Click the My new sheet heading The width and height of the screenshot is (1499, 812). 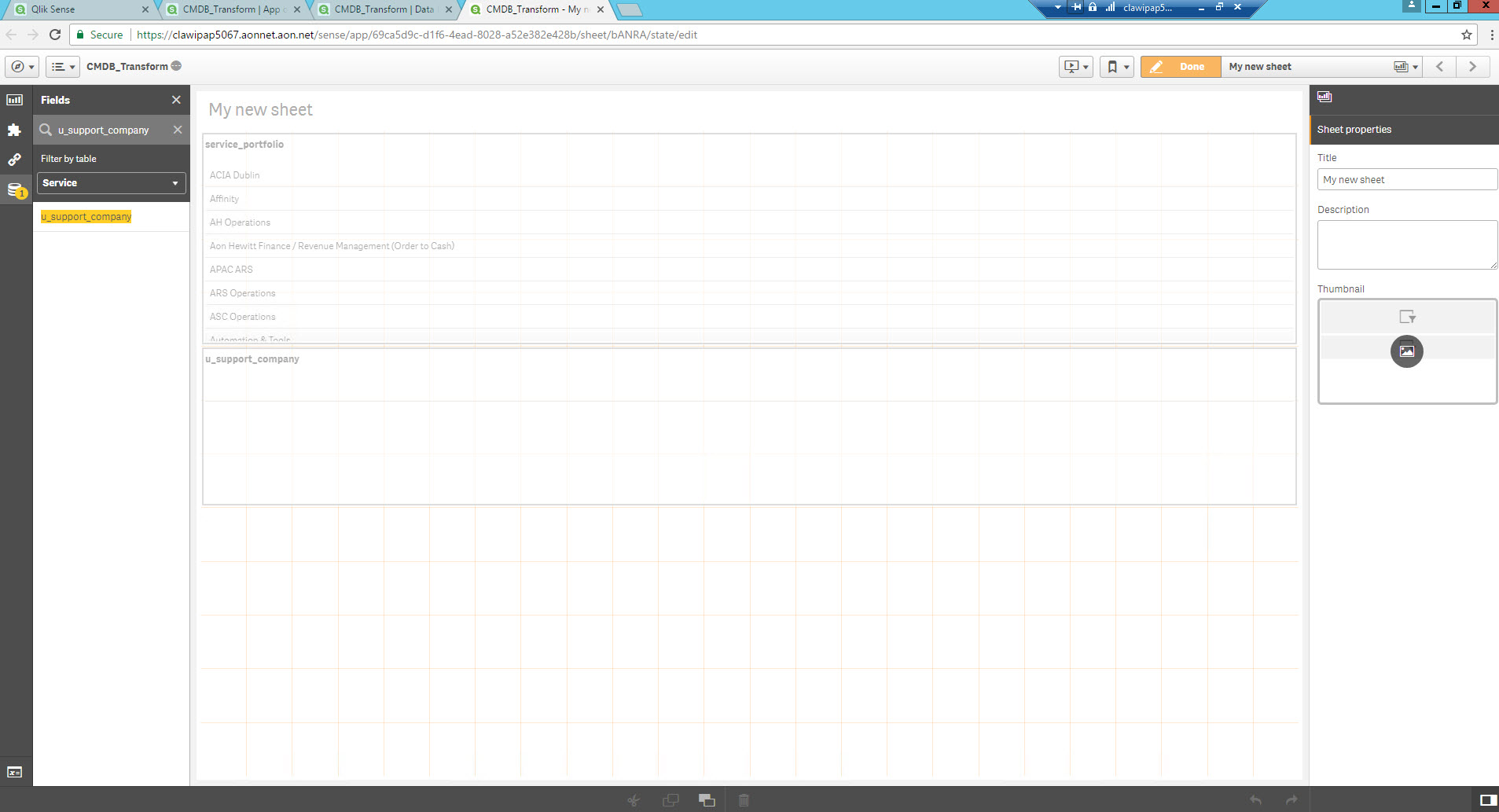[261, 110]
